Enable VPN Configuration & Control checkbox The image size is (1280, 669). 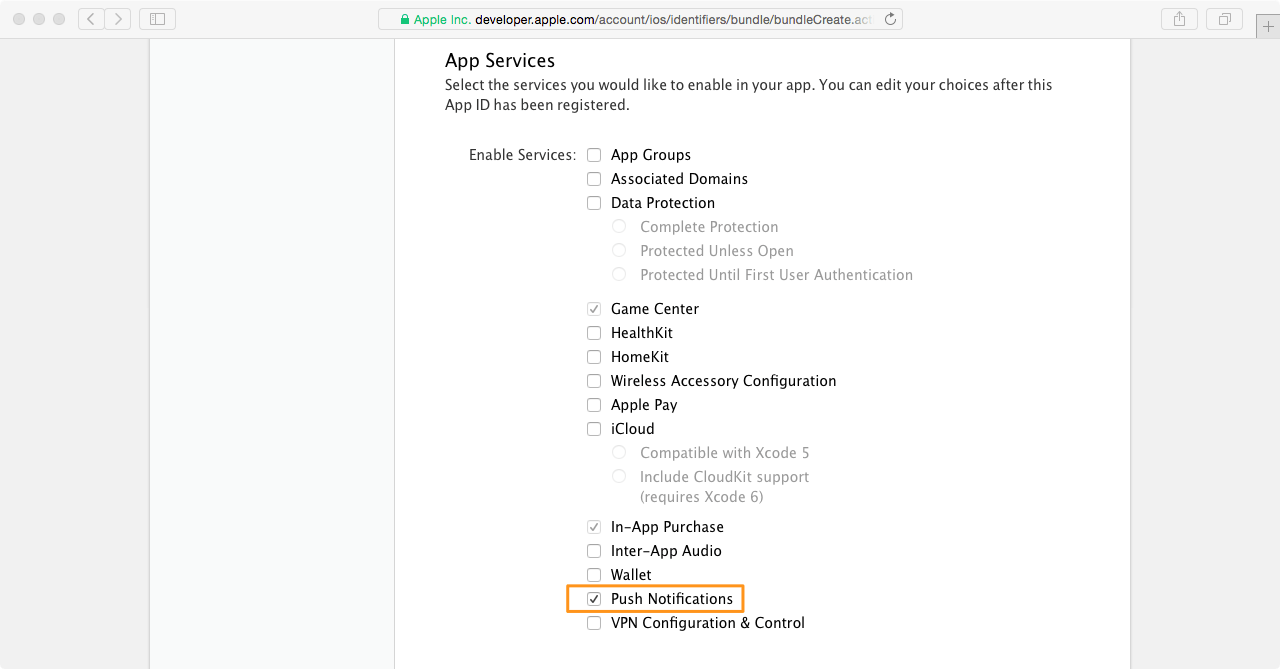click(594, 623)
